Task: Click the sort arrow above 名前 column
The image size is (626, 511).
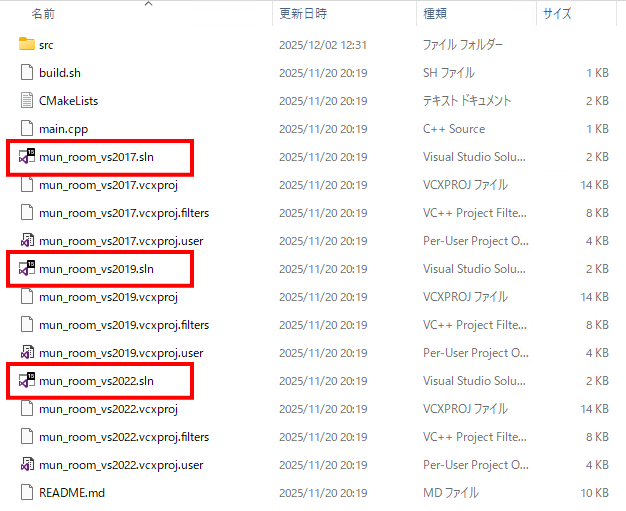Action: [x=148, y=4]
